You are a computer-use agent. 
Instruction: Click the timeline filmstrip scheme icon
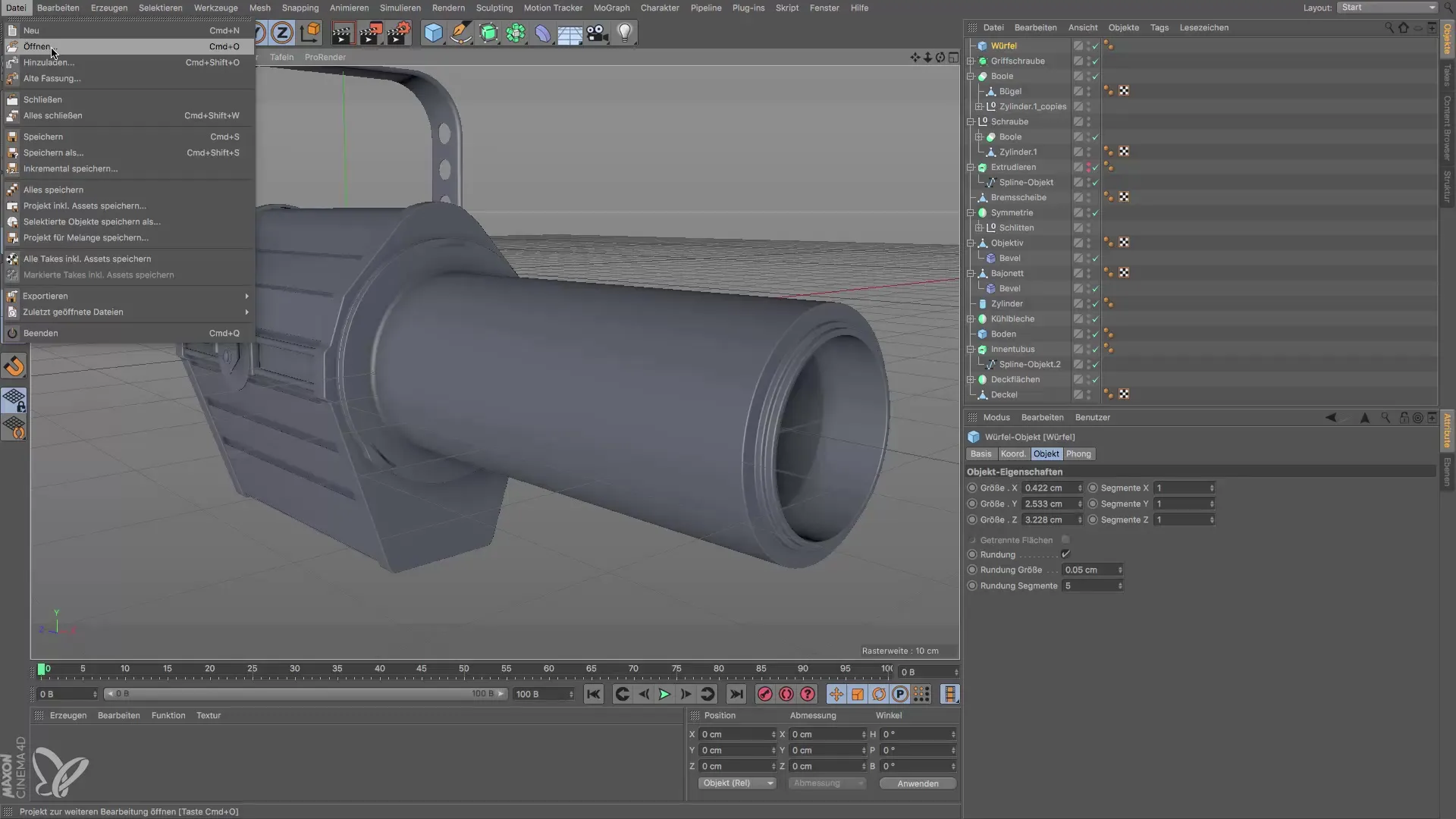click(x=949, y=694)
